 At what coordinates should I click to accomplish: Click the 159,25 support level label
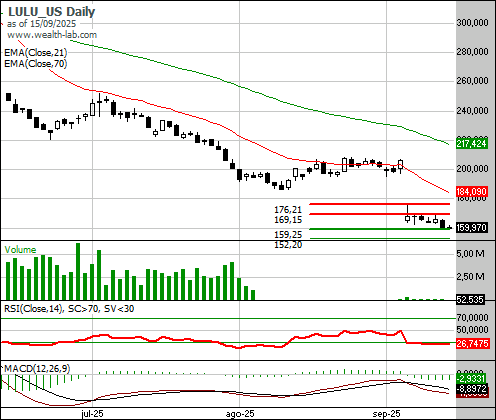click(288, 235)
